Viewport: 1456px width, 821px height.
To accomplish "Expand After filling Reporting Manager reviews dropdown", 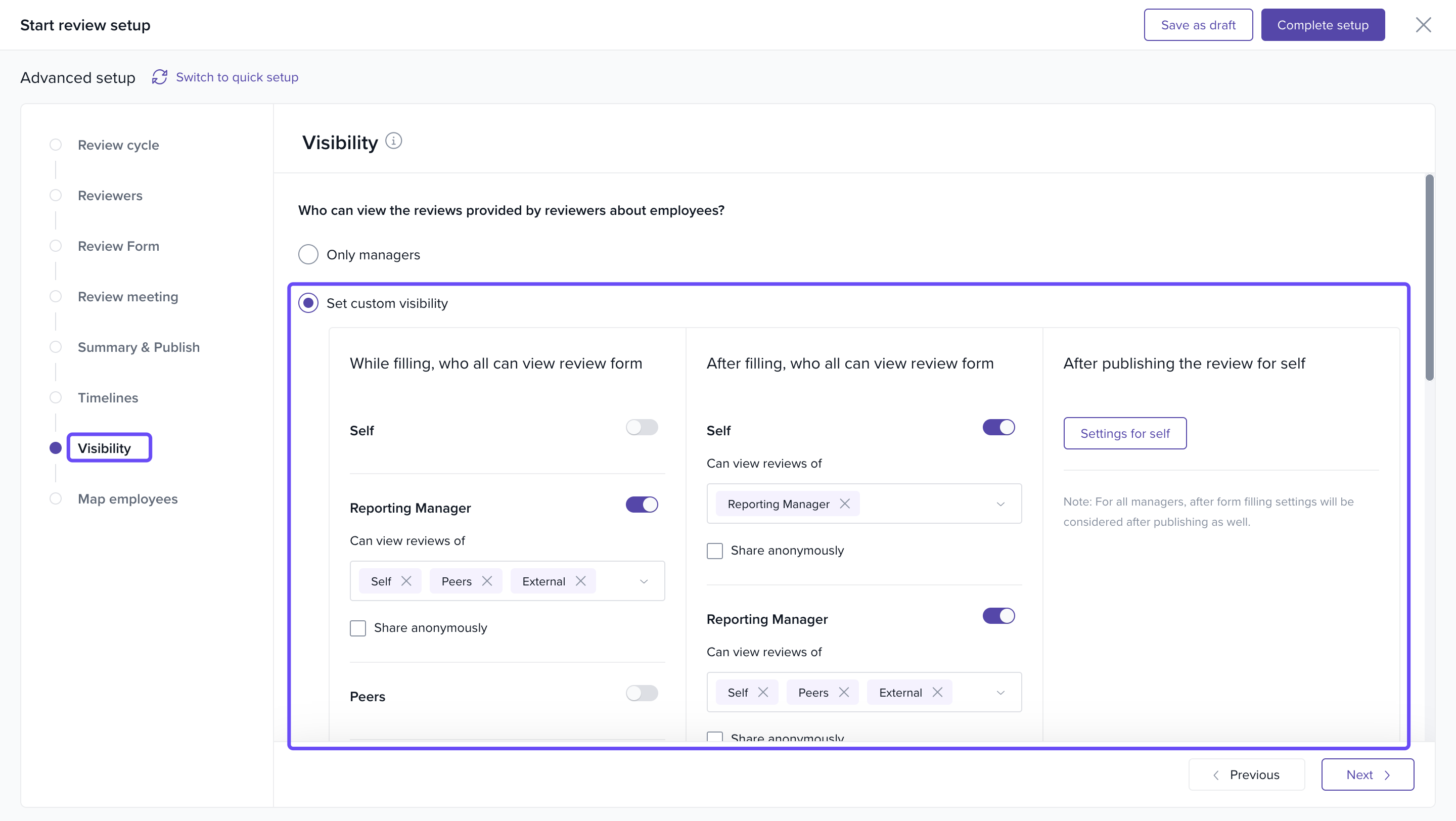I will pos(1000,692).
